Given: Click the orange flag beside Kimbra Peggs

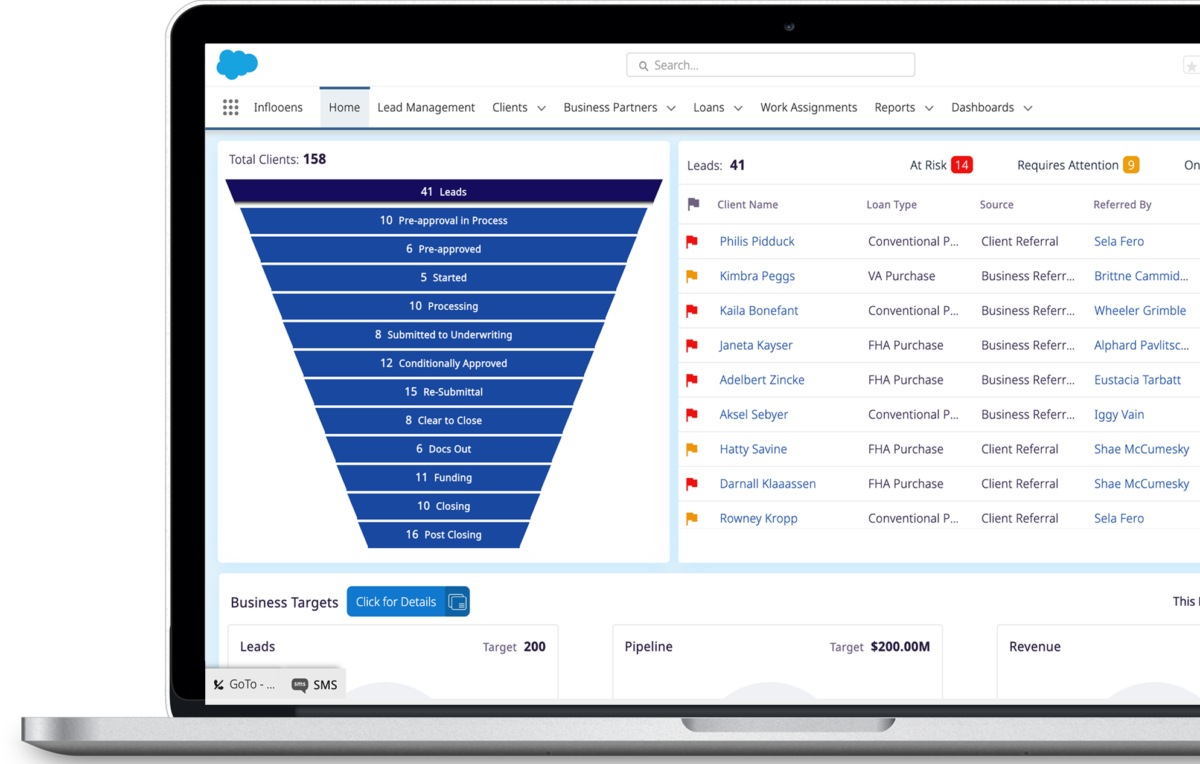Looking at the screenshot, I should point(692,275).
